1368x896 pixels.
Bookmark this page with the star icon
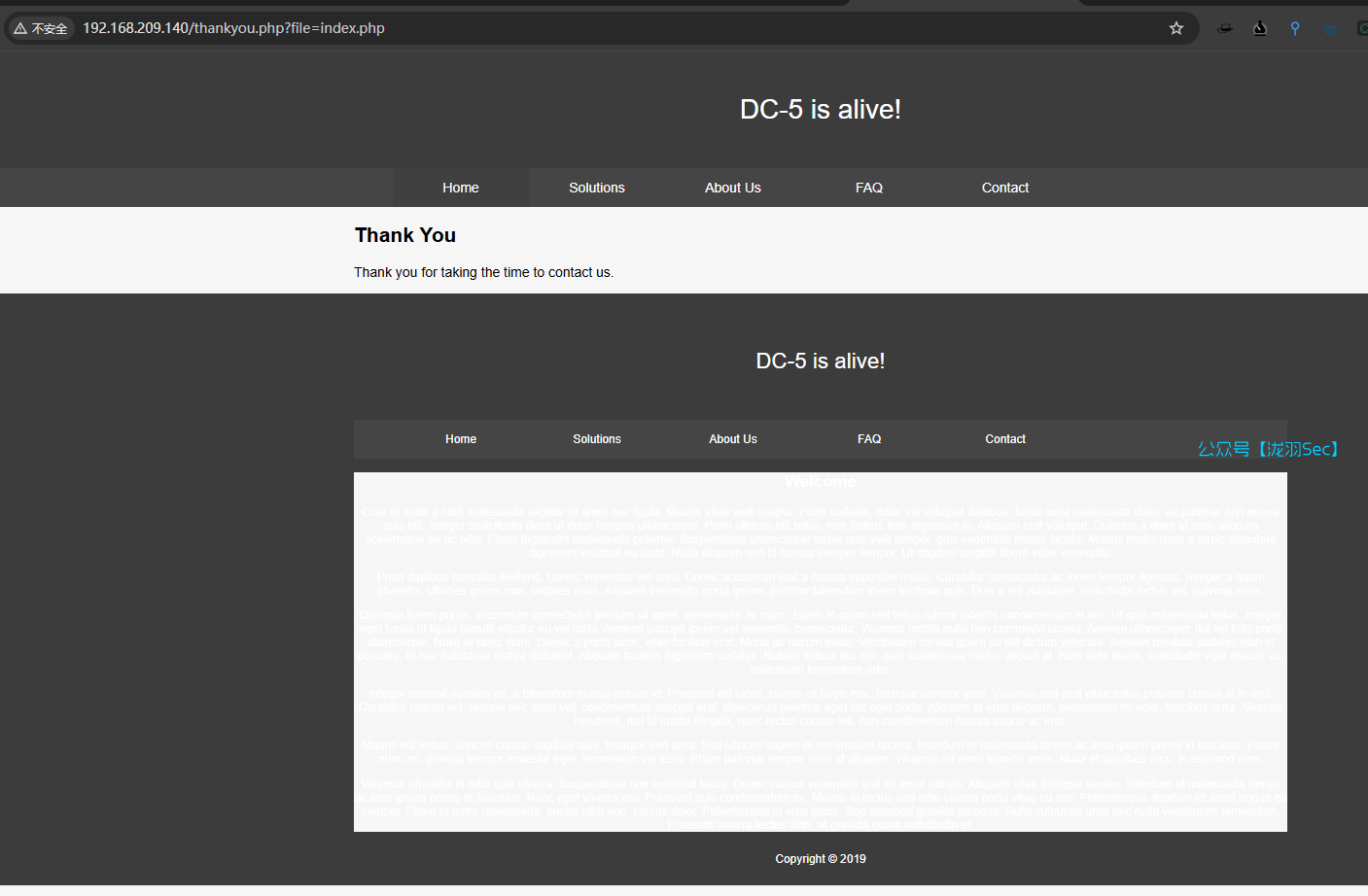[x=1175, y=28]
